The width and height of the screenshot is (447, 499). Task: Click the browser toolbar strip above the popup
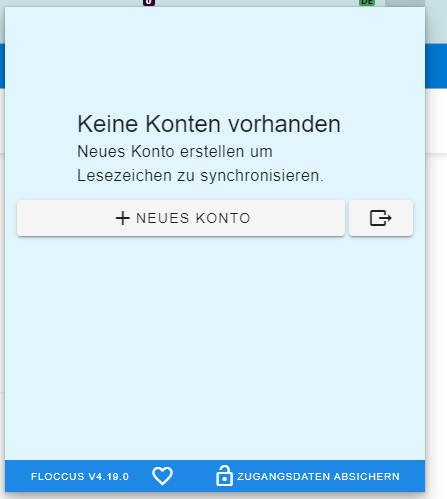[253, 3]
